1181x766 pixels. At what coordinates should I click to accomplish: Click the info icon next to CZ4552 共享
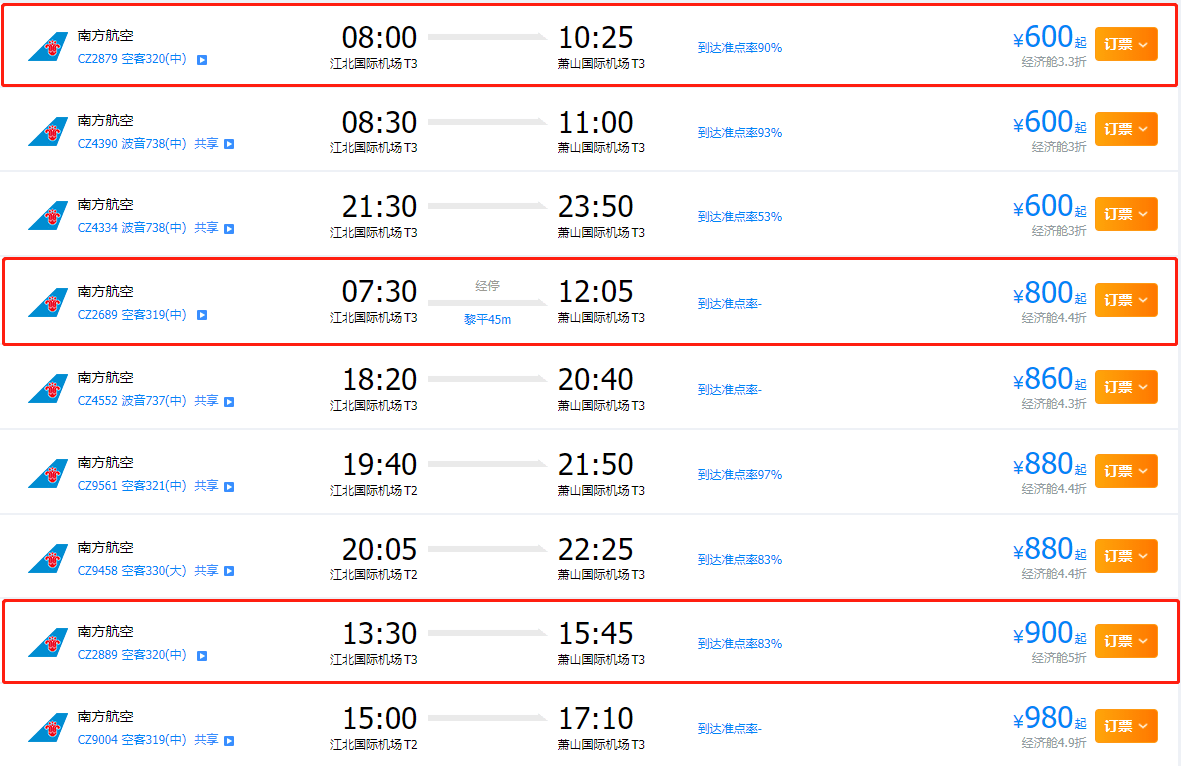229,401
